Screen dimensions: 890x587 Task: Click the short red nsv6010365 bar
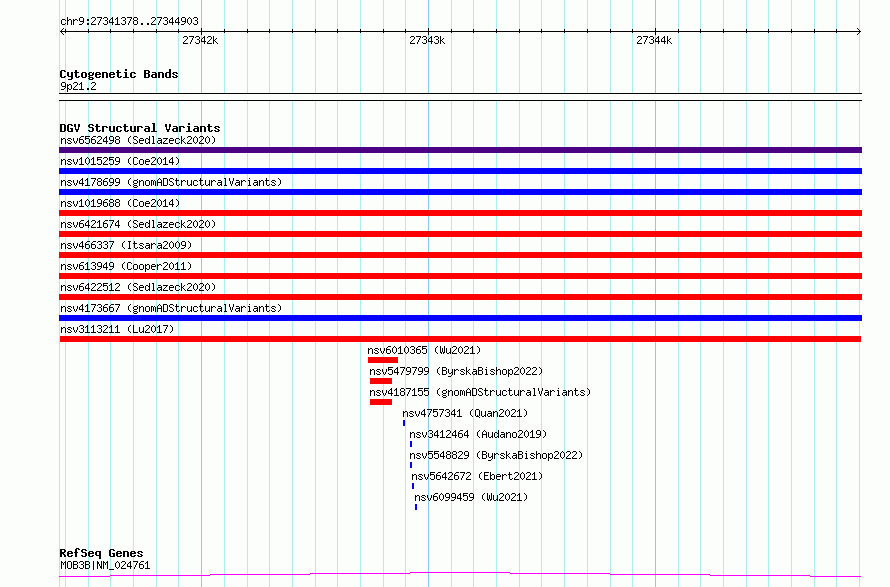point(383,360)
